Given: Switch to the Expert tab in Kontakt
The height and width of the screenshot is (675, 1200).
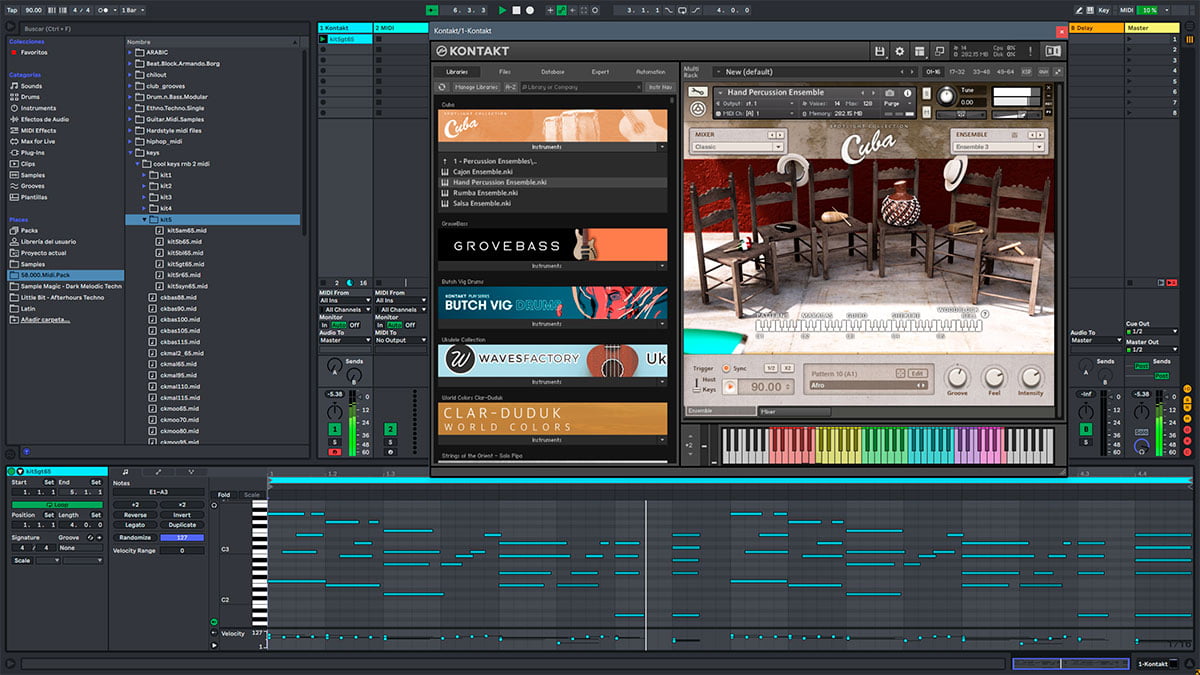Looking at the screenshot, I should [x=600, y=72].
